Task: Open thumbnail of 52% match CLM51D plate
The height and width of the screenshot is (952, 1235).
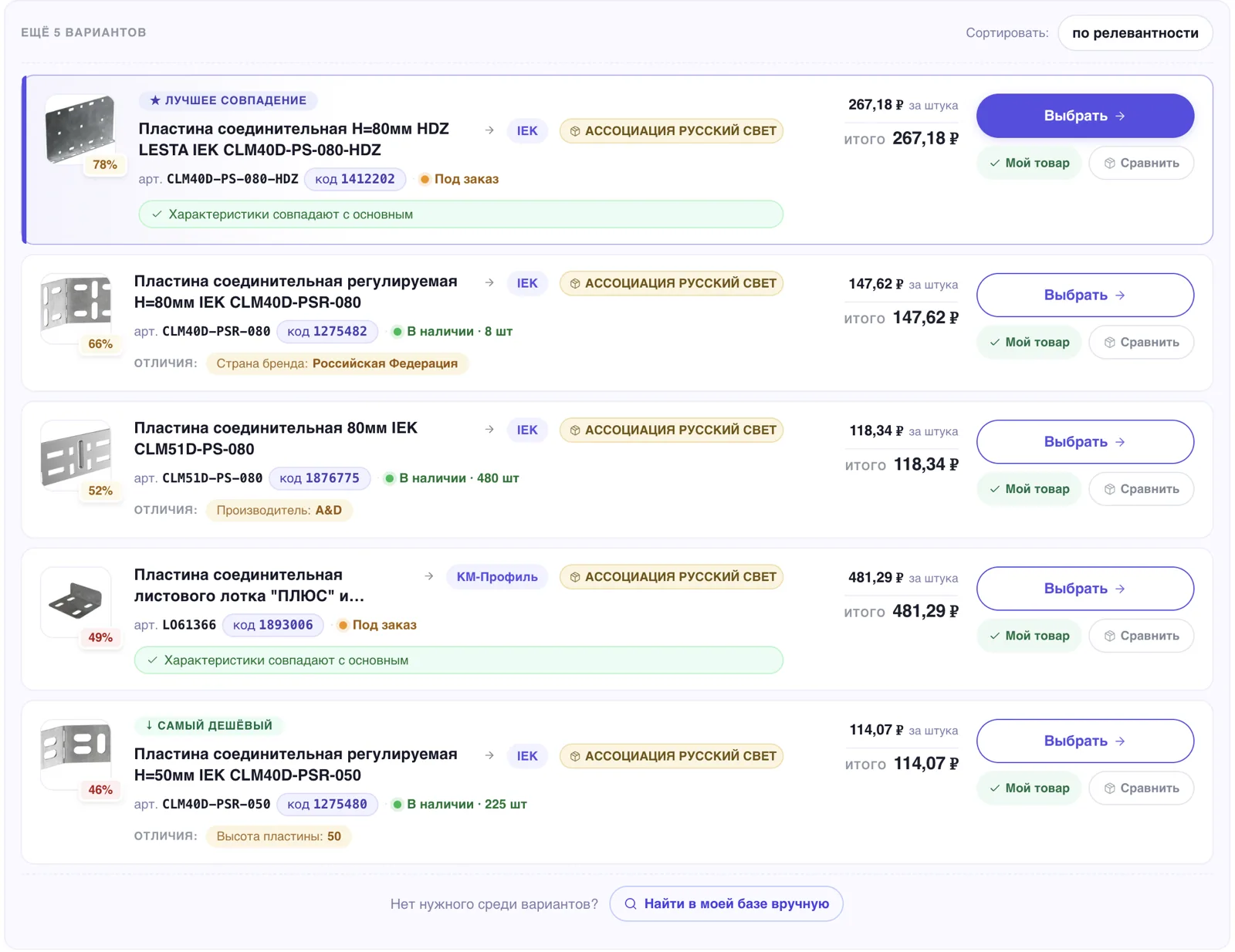Action: (76, 454)
